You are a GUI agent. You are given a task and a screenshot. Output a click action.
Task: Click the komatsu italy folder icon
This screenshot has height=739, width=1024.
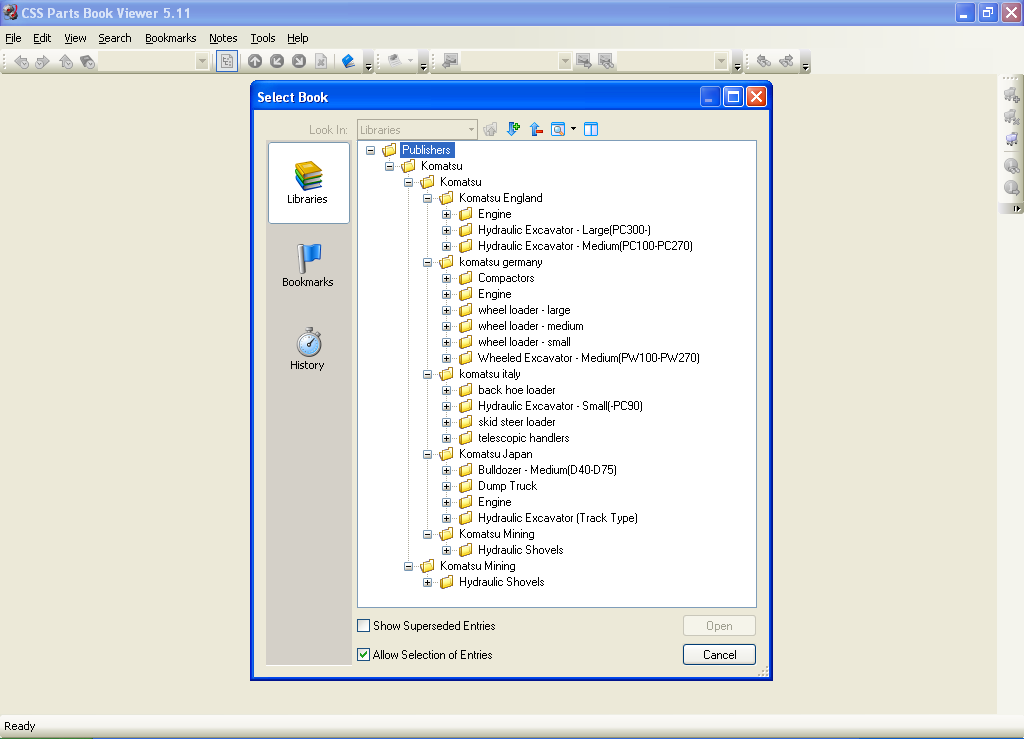pyautogui.click(x=447, y=374)
